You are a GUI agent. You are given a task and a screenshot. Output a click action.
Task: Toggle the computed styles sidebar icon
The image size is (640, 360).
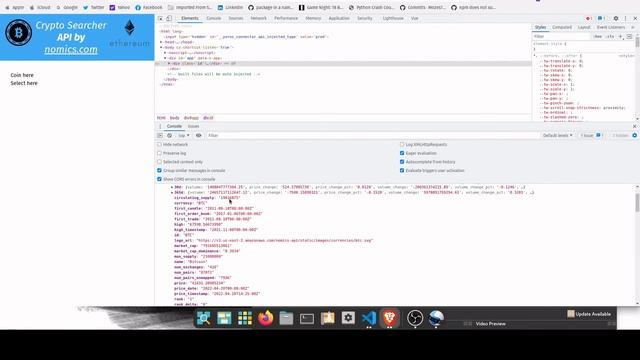[x=629, y=36]
